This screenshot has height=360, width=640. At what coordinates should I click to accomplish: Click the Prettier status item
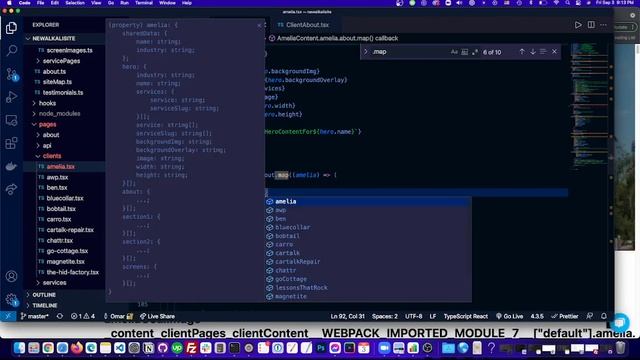click(x=565, y=316)
